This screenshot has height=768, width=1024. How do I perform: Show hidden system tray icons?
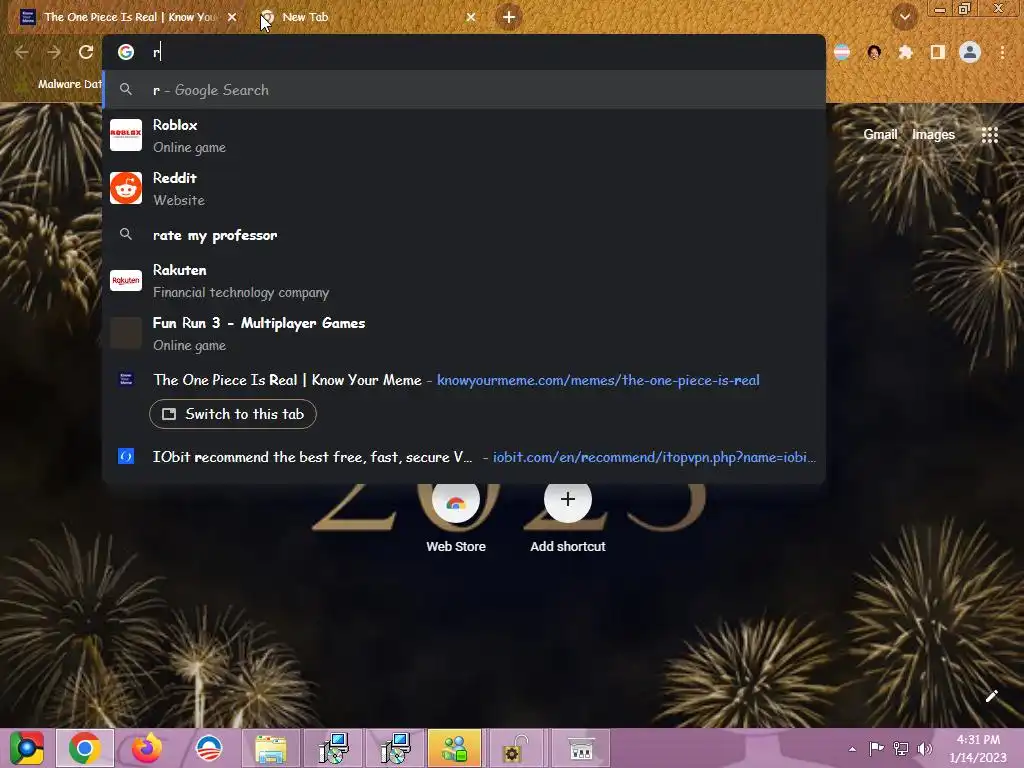tap(852, 749)
